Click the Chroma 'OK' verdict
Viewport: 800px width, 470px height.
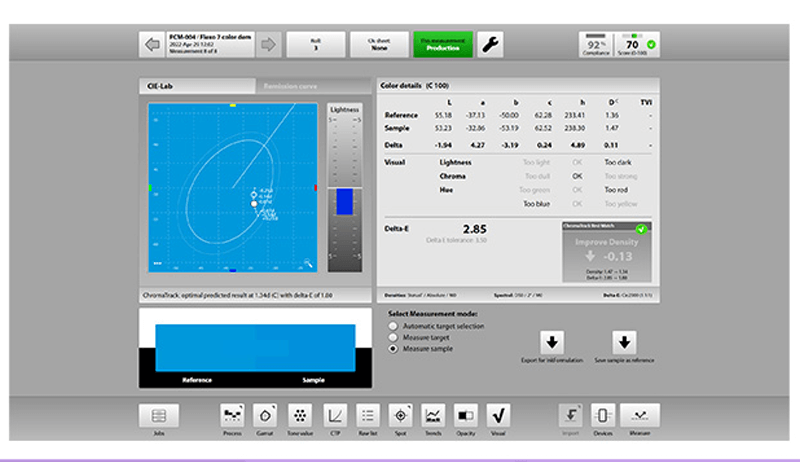point(577,176)
